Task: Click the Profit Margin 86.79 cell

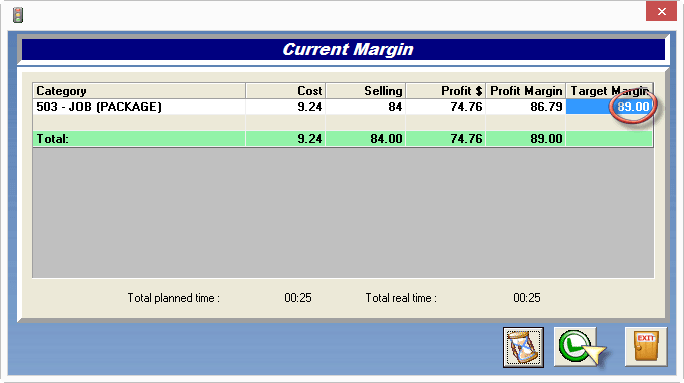Action: coord(526,107)
